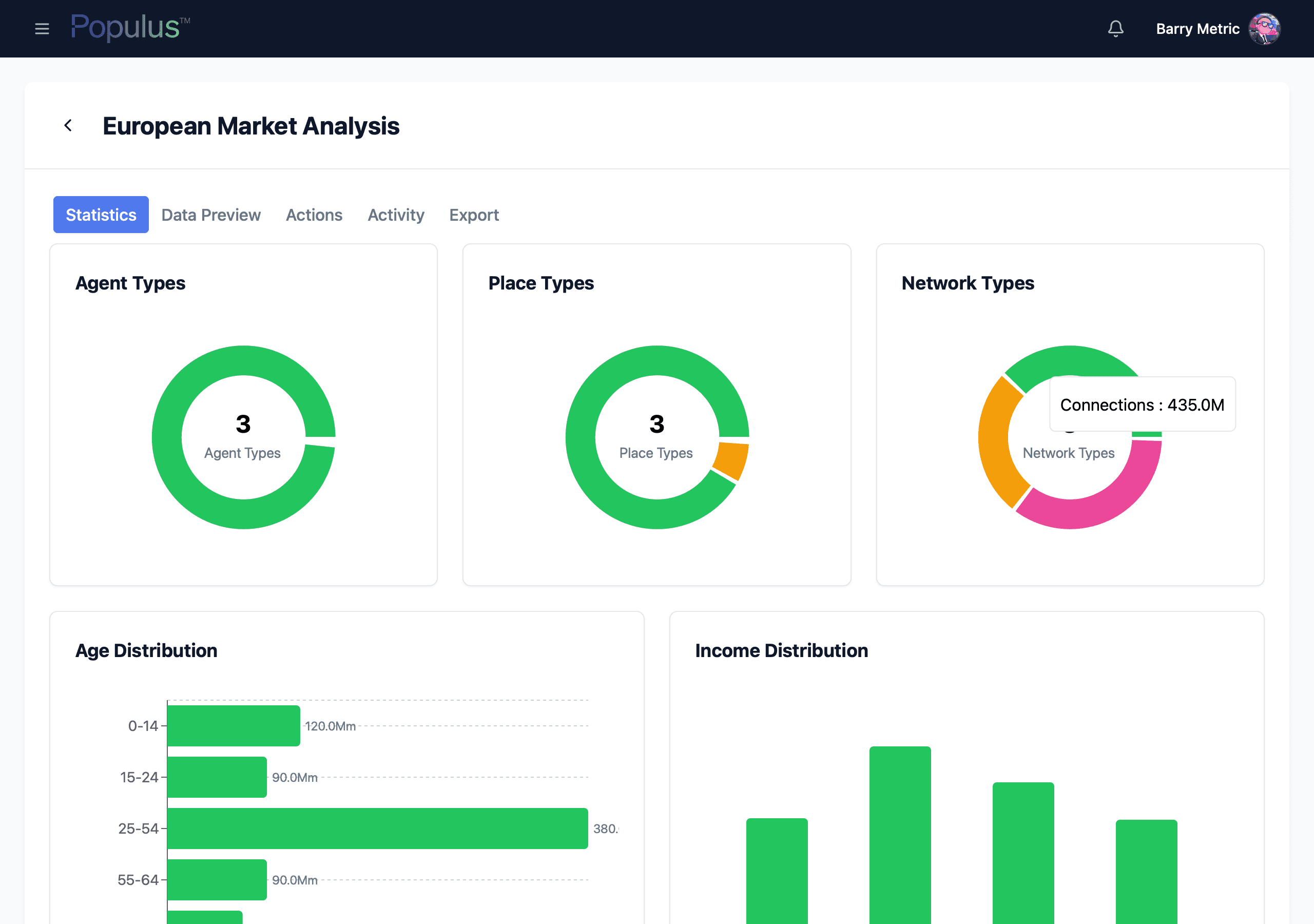Click the Agent Types donut chart ring
Image resolution: width=1314 pixels, height=924 pixels.
click(x=166, y=438)
